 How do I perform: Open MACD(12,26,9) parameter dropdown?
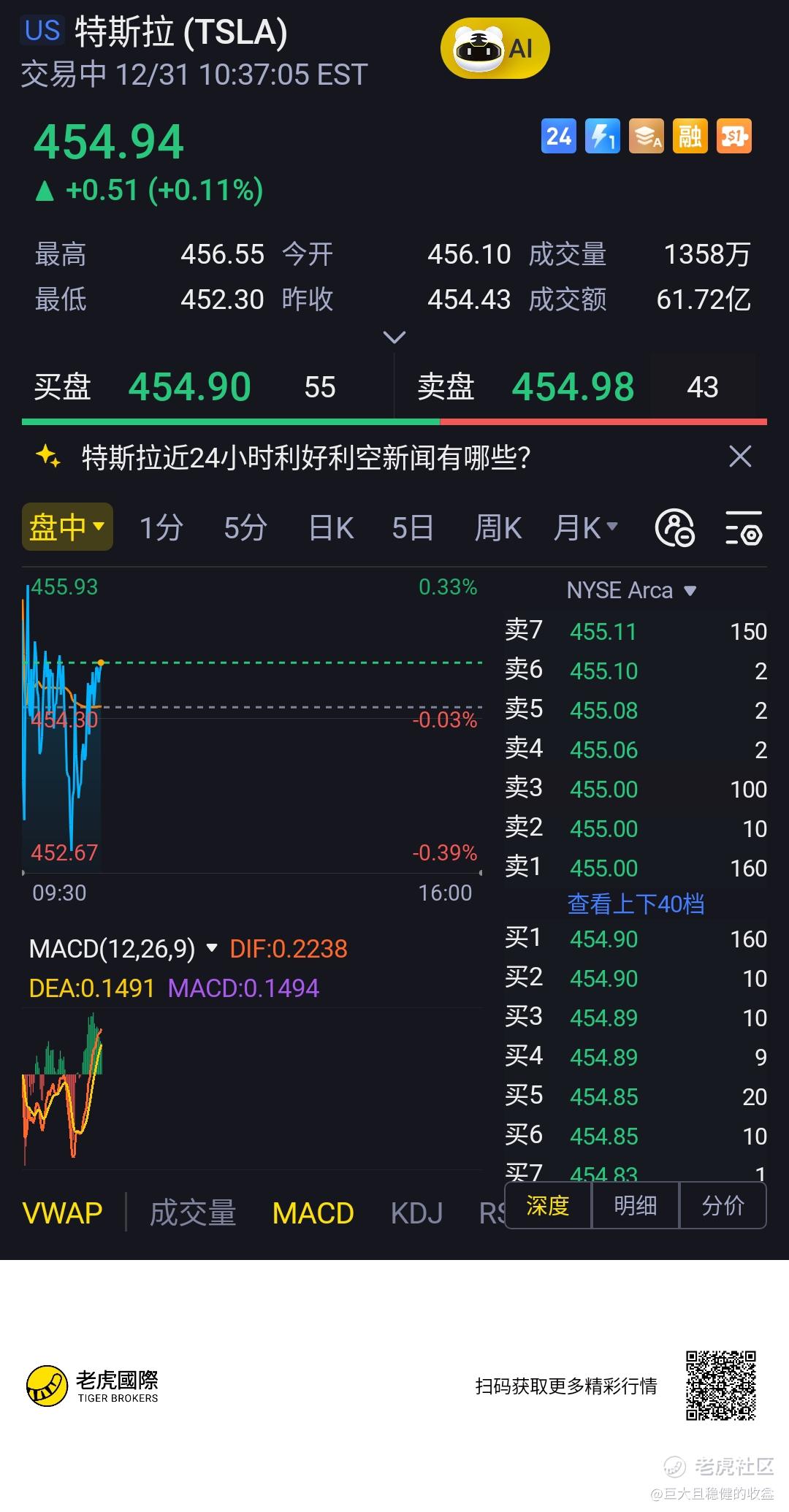point(123,948)
